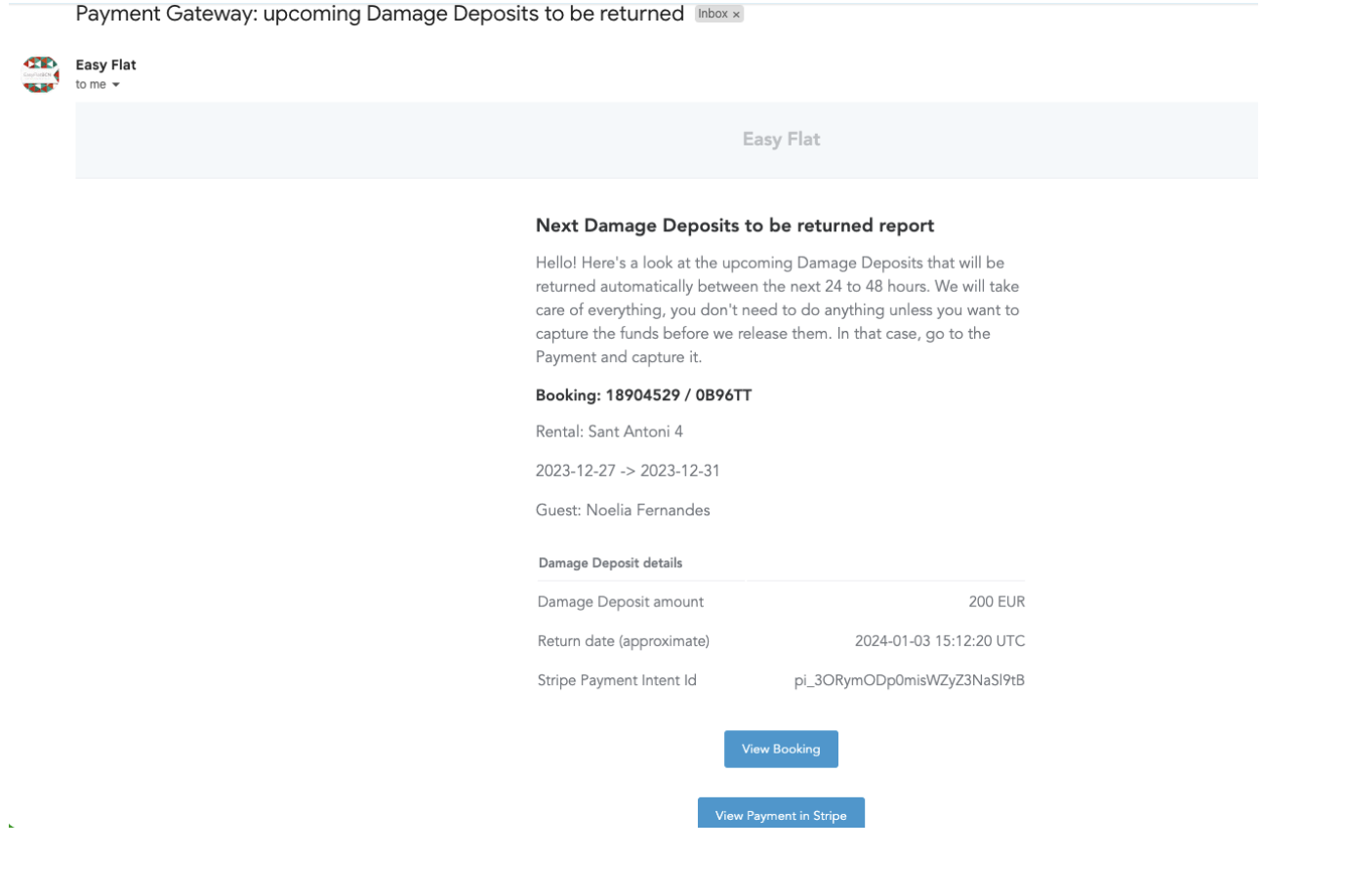Click the guest name Noelia Fernandes

pos(623,509)
